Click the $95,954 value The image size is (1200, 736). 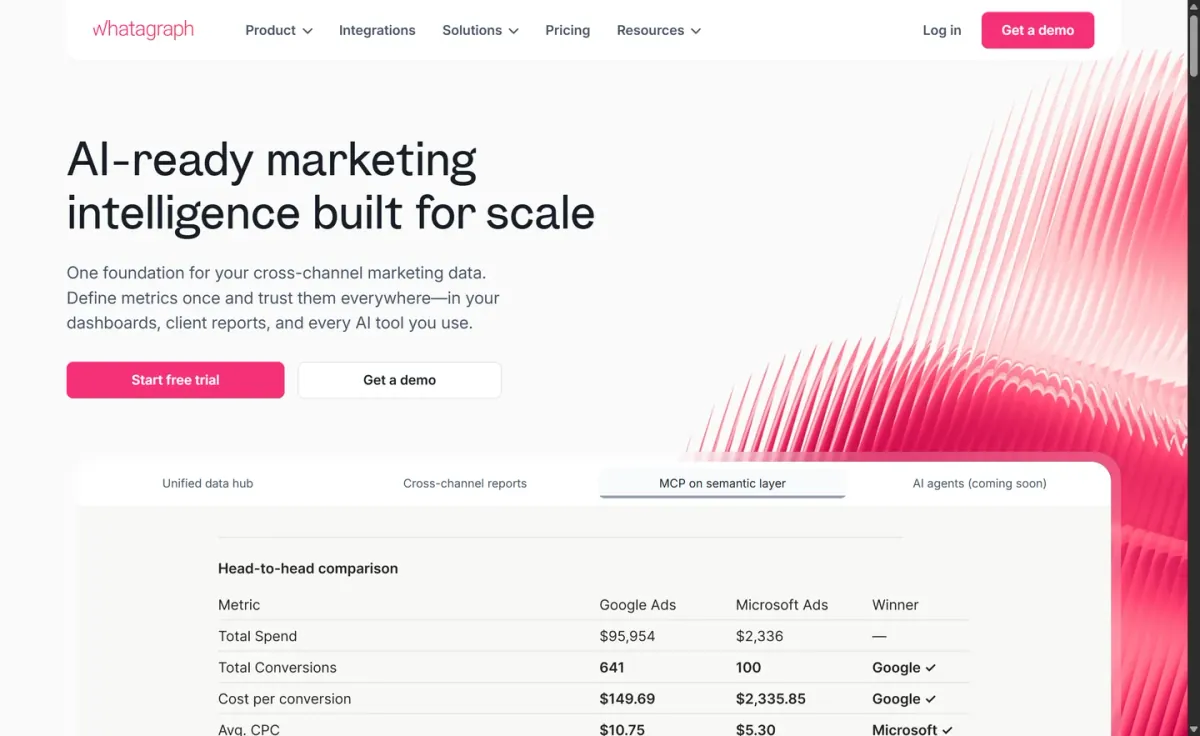tap(627, 636)
